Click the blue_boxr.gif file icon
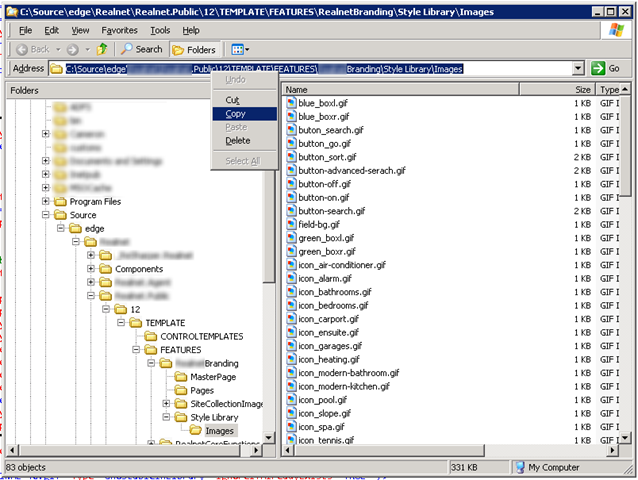Screen dimensions: 638x480 (x=291, y=116)
